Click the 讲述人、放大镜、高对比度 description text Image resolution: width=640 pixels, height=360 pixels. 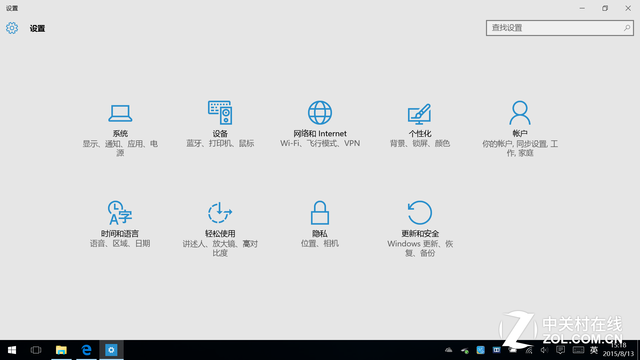(220, 248)
